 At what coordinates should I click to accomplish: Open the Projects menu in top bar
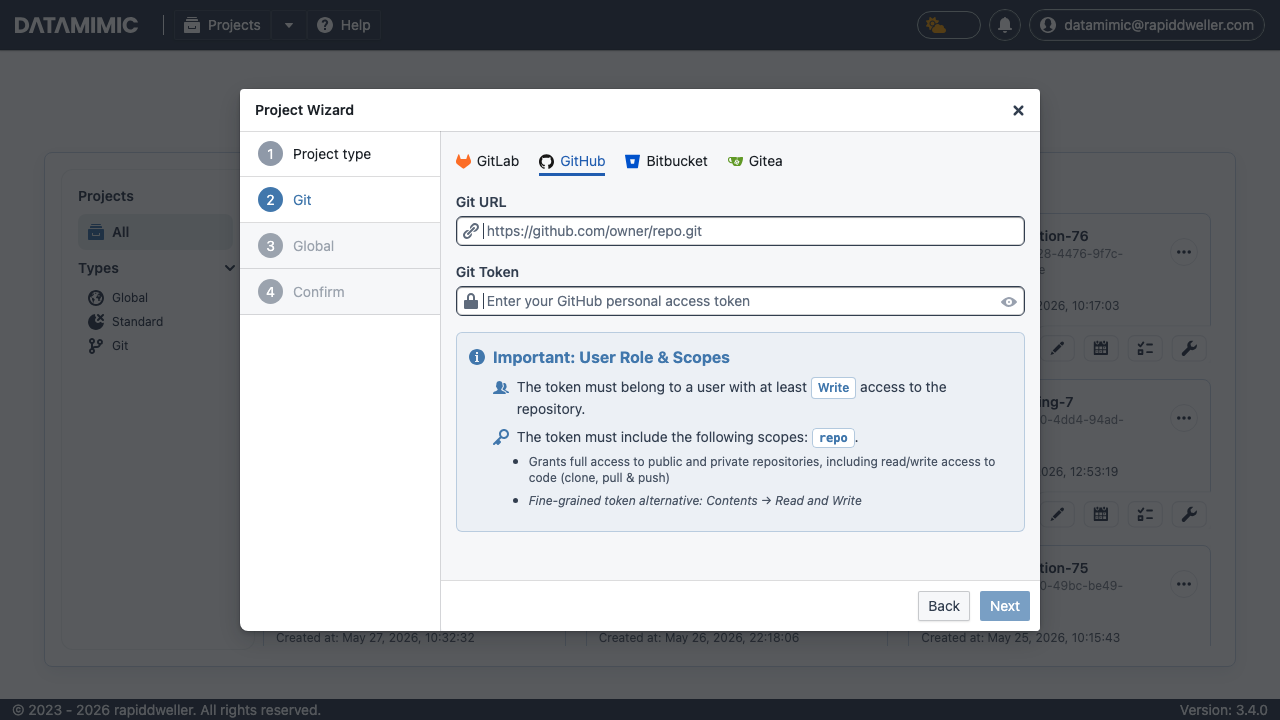223,25
